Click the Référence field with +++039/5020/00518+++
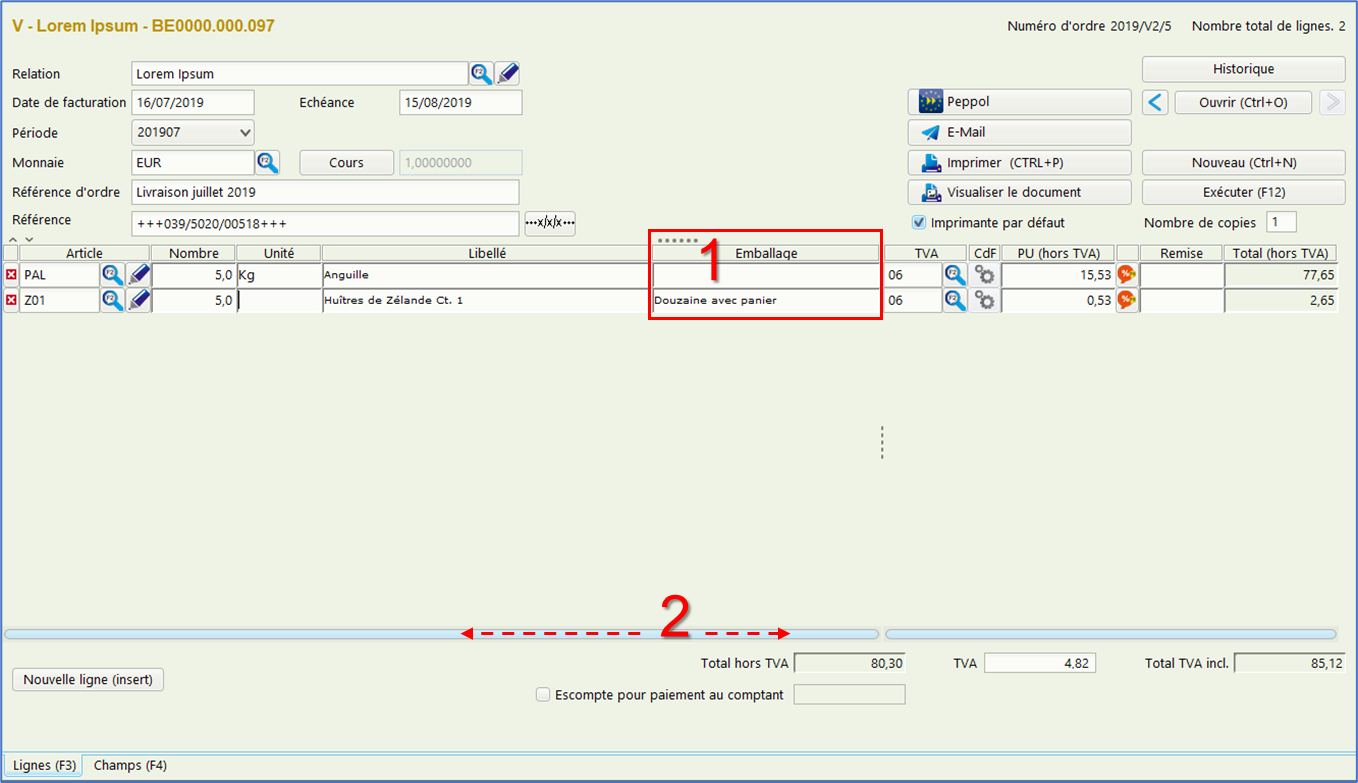This screenshot has height=783, width=1358. click(x=326, y=223)
